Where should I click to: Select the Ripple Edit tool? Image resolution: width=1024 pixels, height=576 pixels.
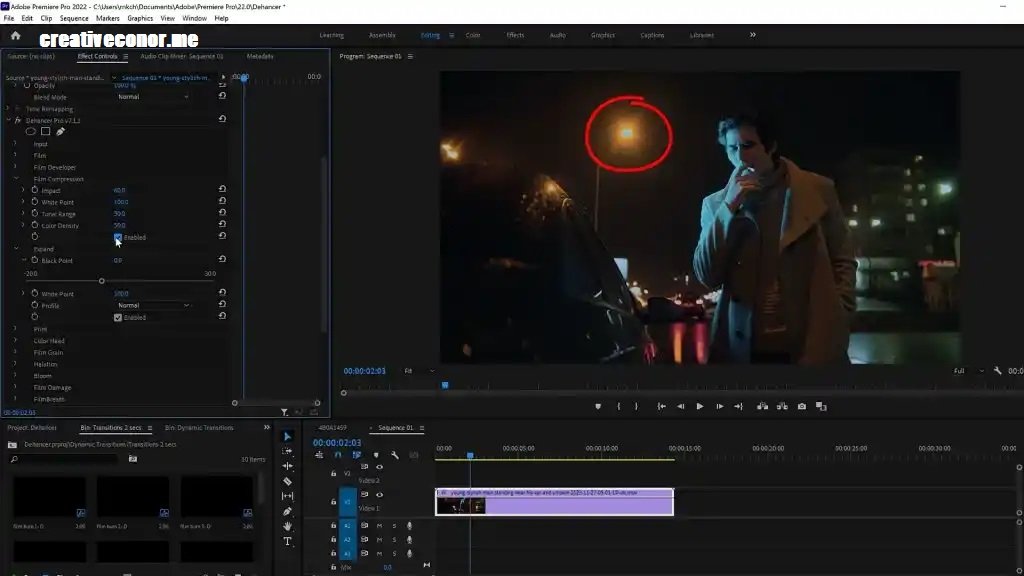(x=287, y=466)
